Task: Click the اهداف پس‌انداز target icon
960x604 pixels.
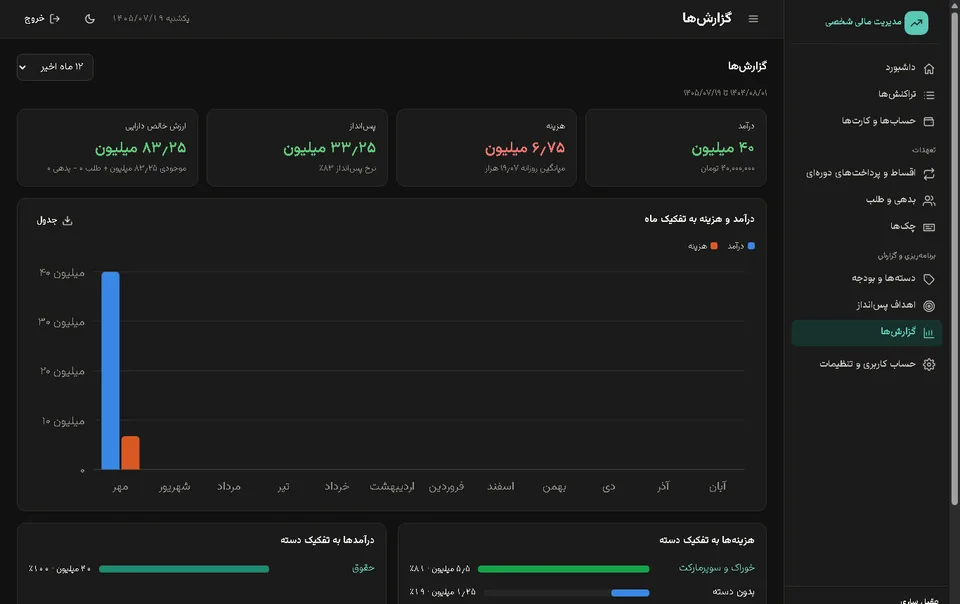Action: tap(929, 305)
